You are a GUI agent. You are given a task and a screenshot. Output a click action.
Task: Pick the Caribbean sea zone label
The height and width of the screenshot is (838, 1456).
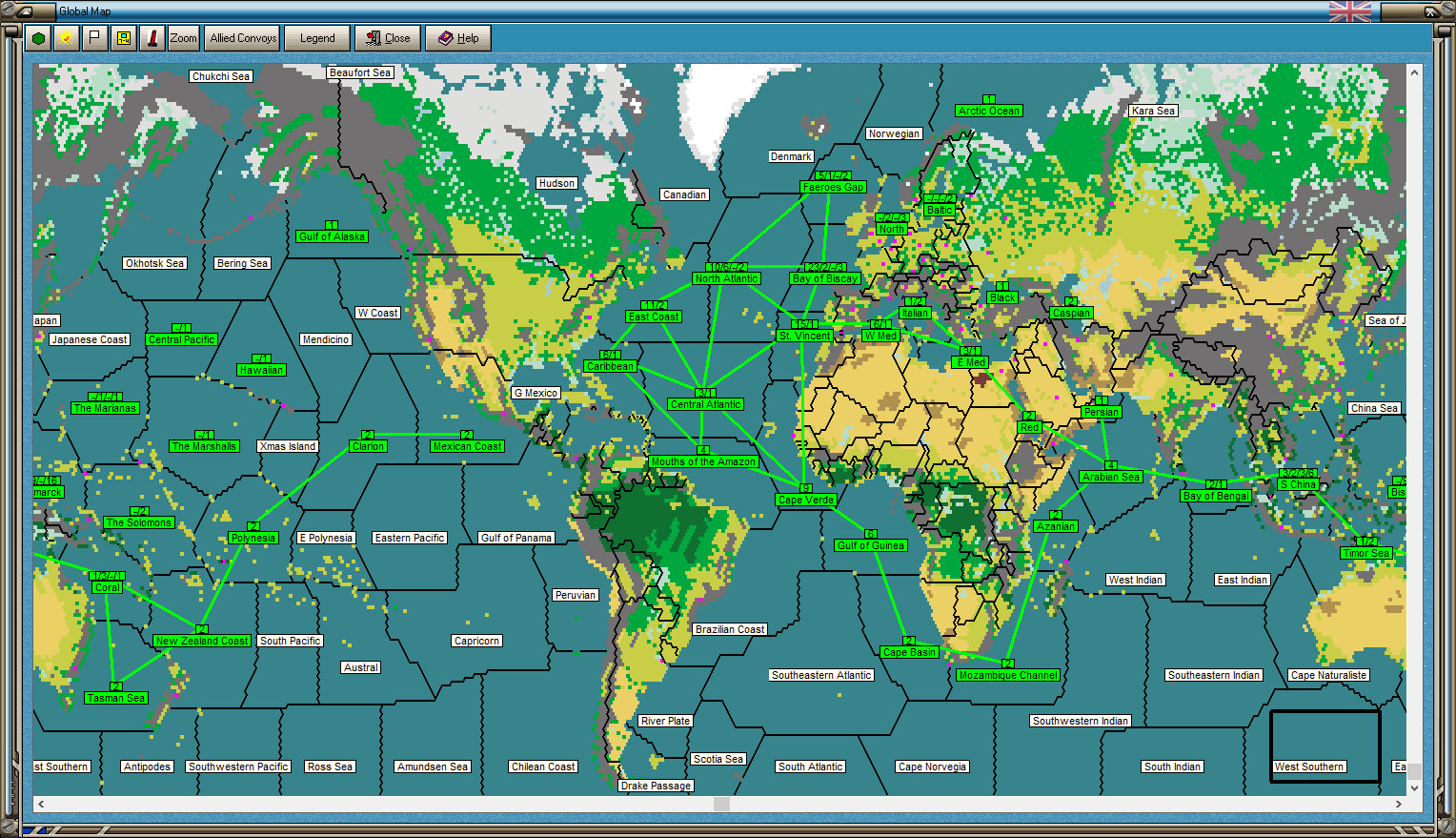tap(611, 366)
